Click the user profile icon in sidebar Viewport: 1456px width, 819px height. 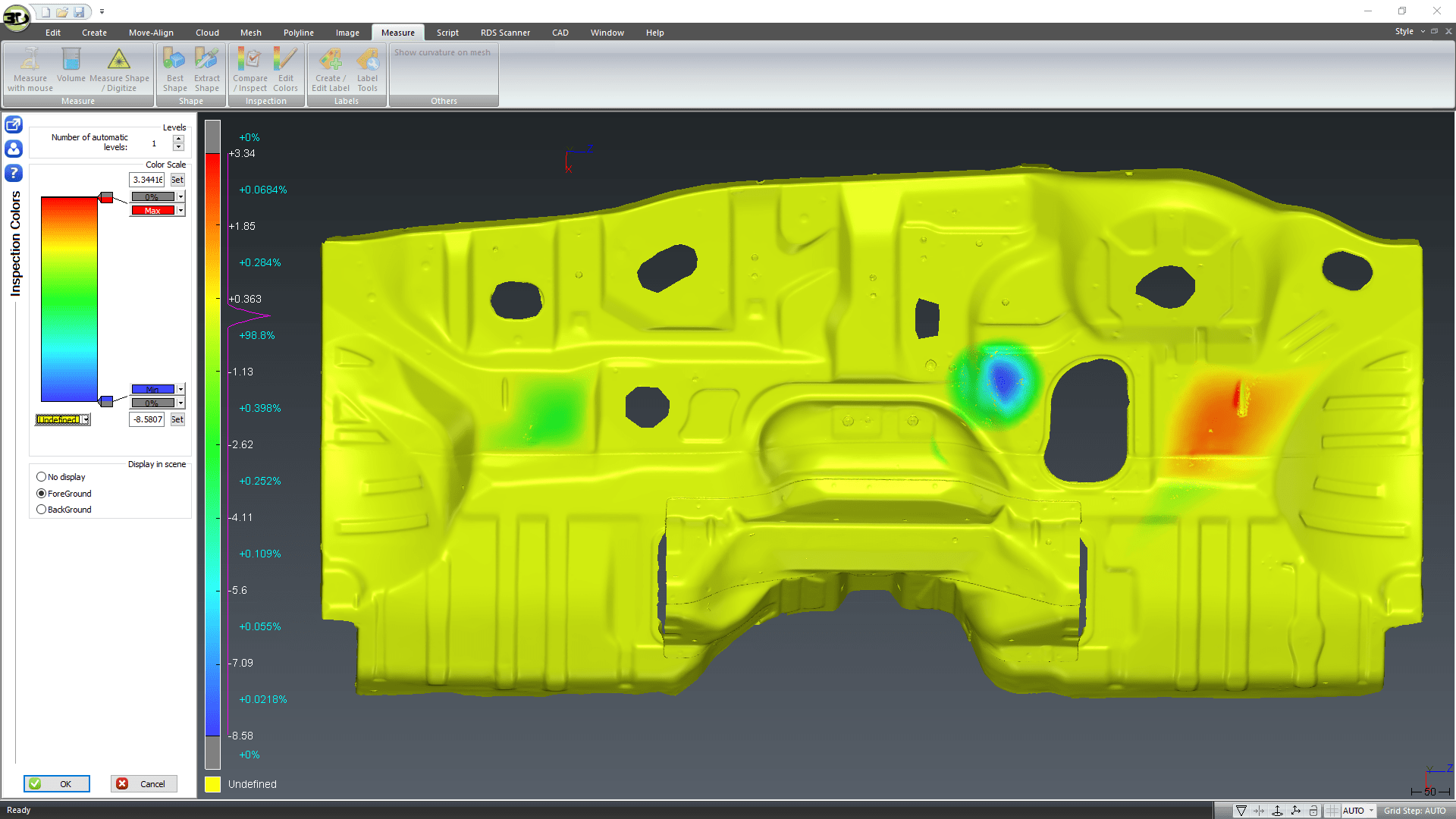coord(14,149)
